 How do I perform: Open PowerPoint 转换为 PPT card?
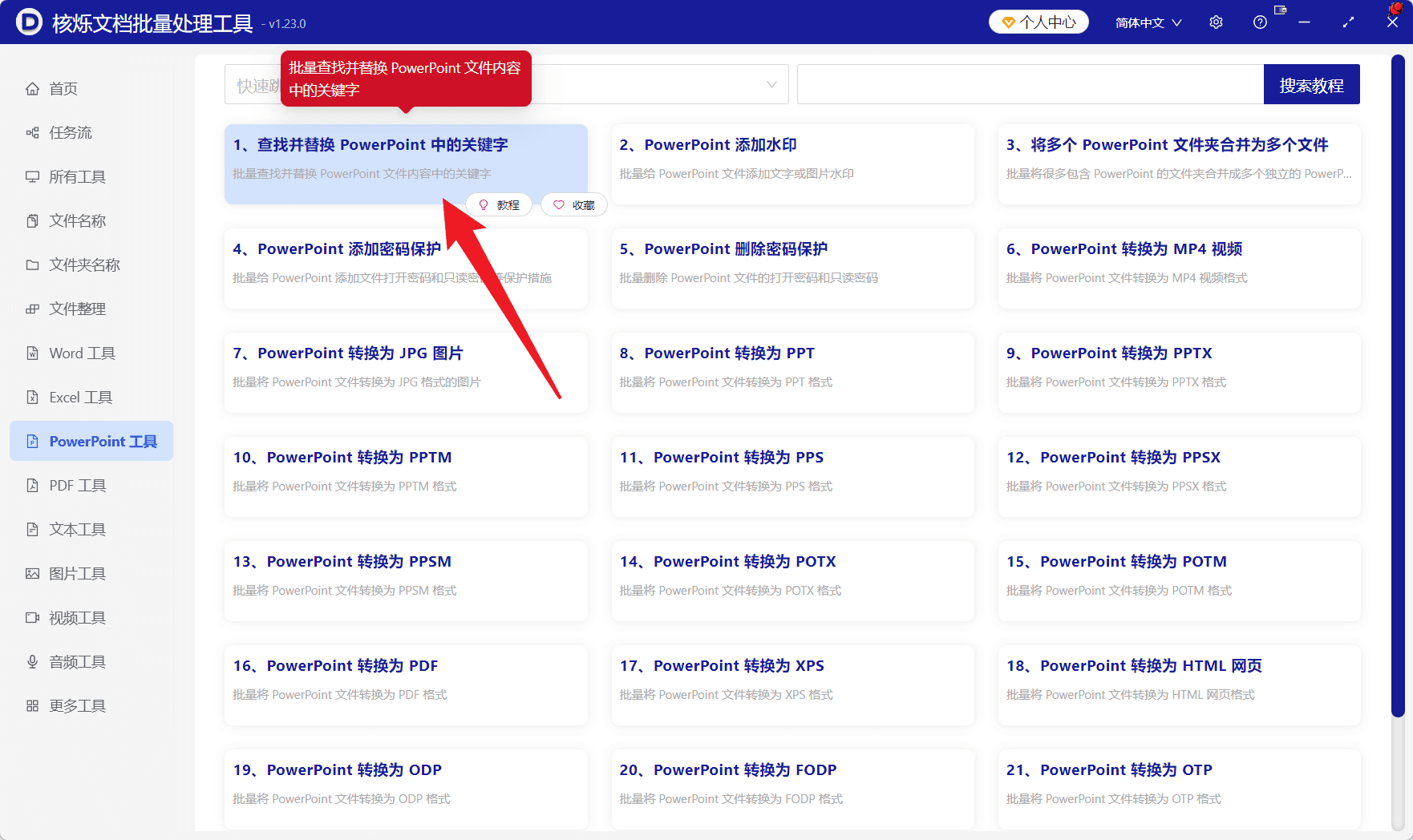(x=792, y=373)
